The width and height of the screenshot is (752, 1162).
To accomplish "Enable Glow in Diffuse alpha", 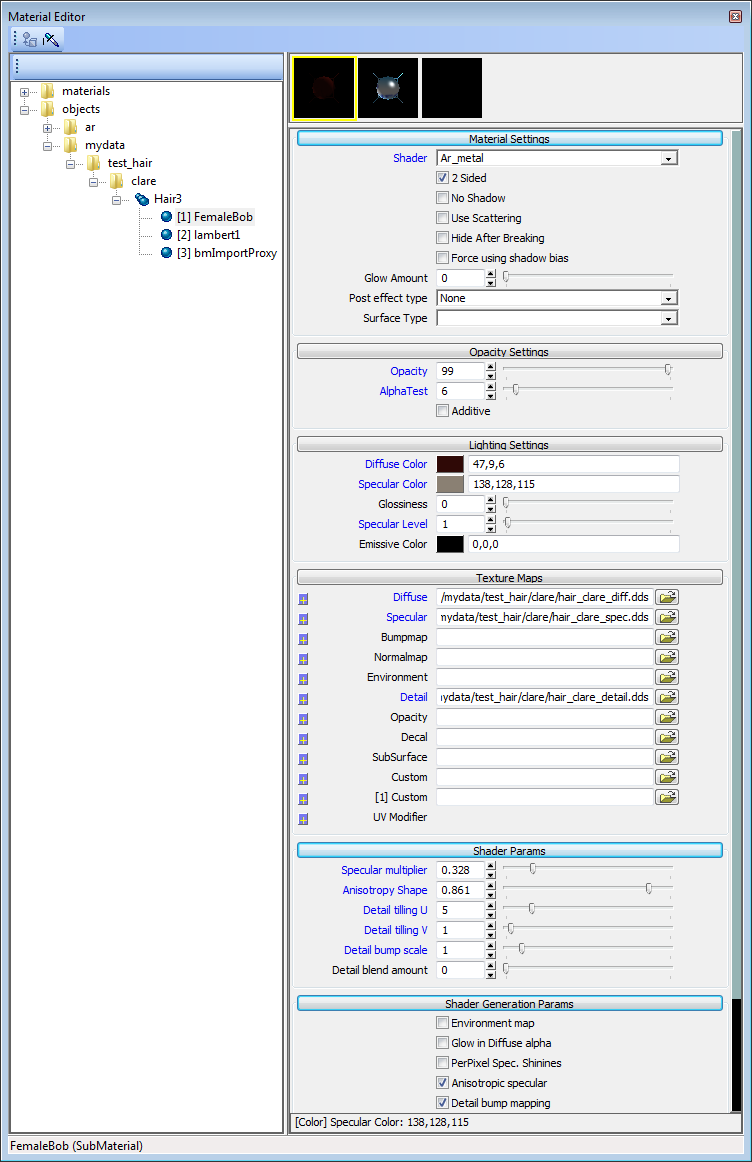I will (x=442, y=1043).
